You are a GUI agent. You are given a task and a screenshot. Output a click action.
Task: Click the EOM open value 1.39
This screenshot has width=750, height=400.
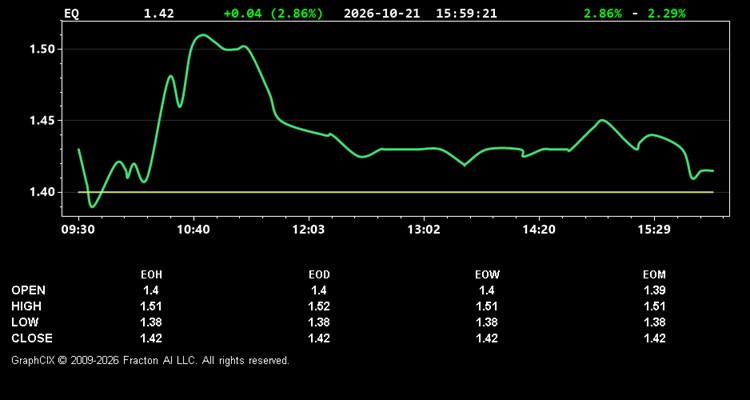click(654, 290)
